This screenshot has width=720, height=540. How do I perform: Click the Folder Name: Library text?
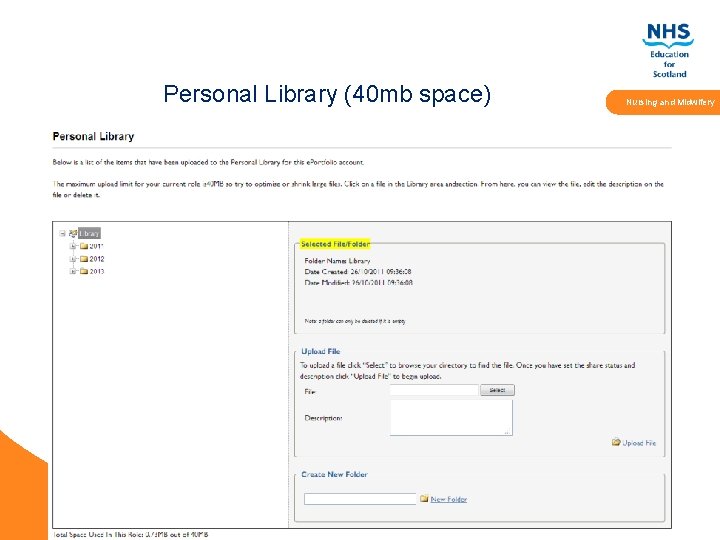pyautogui.click(x=337, y=261)
